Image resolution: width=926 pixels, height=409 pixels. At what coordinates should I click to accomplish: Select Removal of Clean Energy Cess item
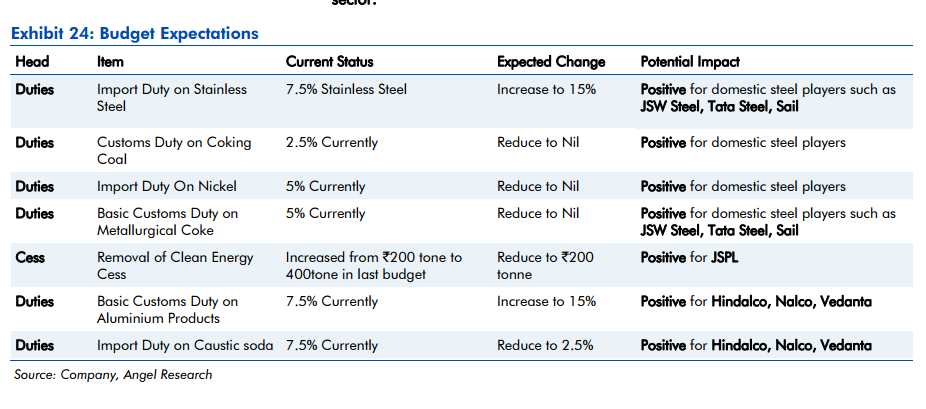[x=175, y=265]
